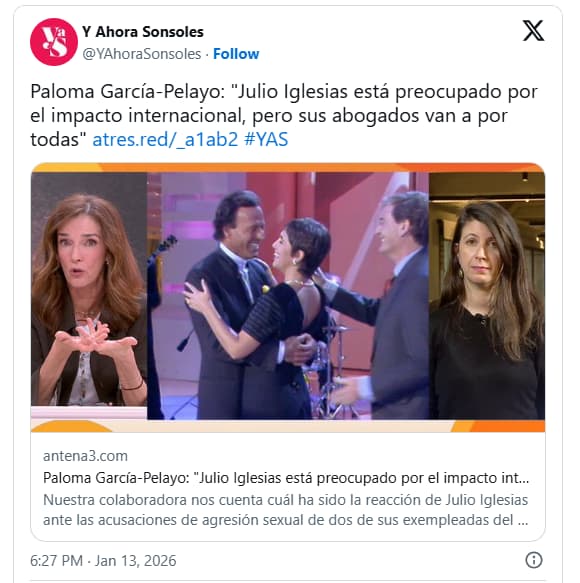
Task: Click the tweet info circle icon
Action: tap(534, 560)
